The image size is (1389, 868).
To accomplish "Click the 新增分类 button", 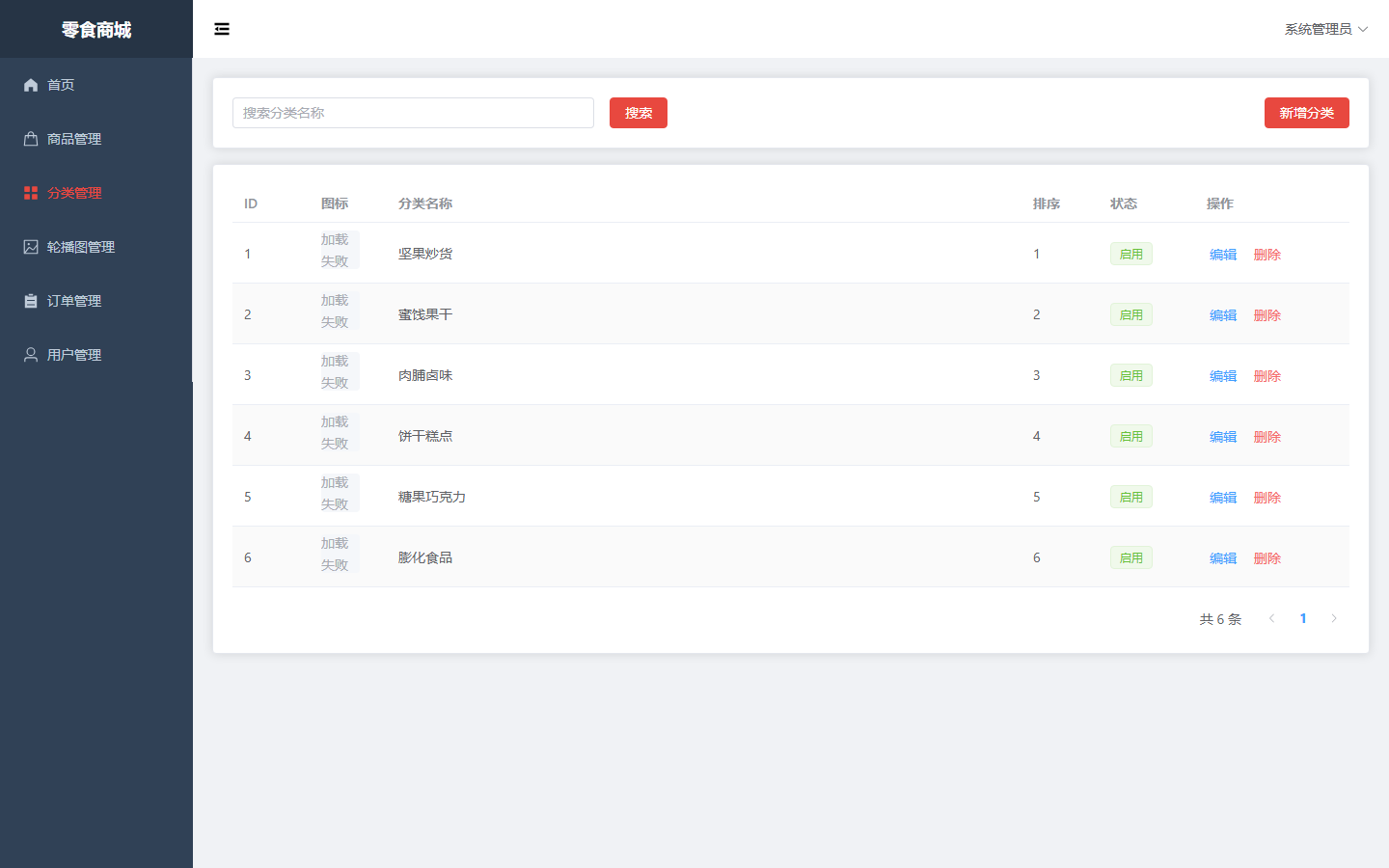I will coord(1307,113).
